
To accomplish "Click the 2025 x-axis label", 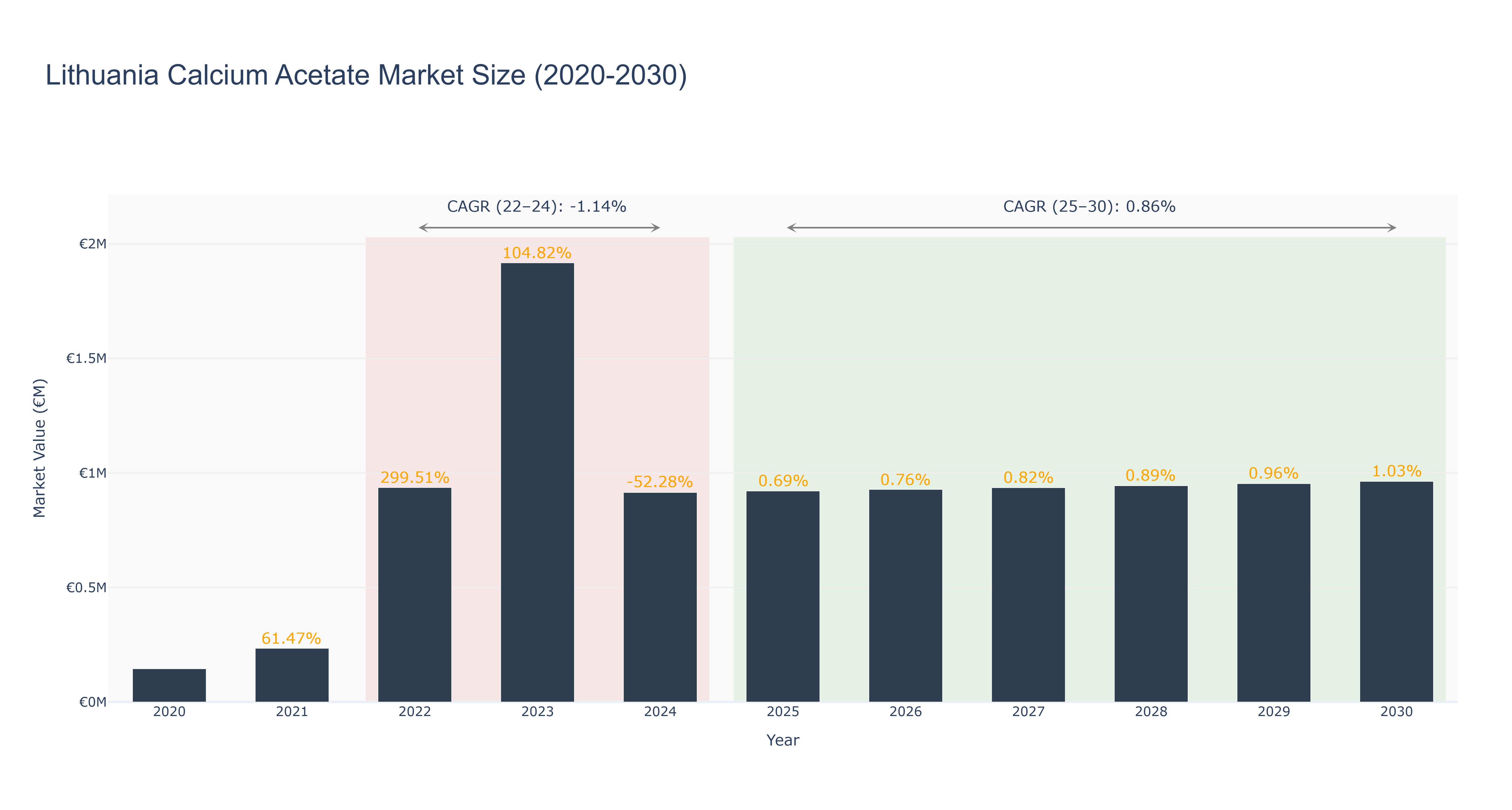I will [782, 711].
